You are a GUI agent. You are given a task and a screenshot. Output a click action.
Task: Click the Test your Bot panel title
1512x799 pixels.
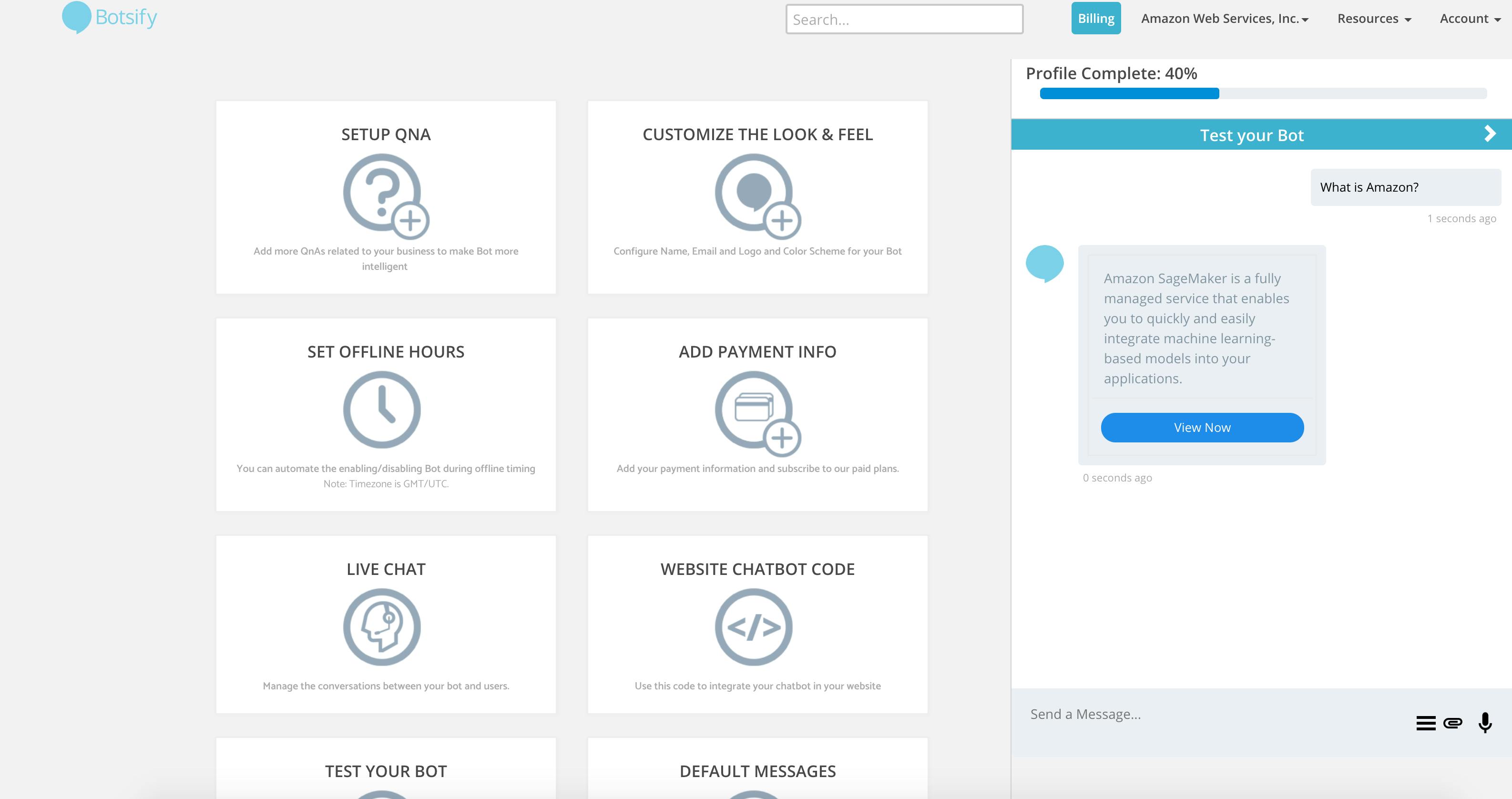click(x=1251, y=135)
